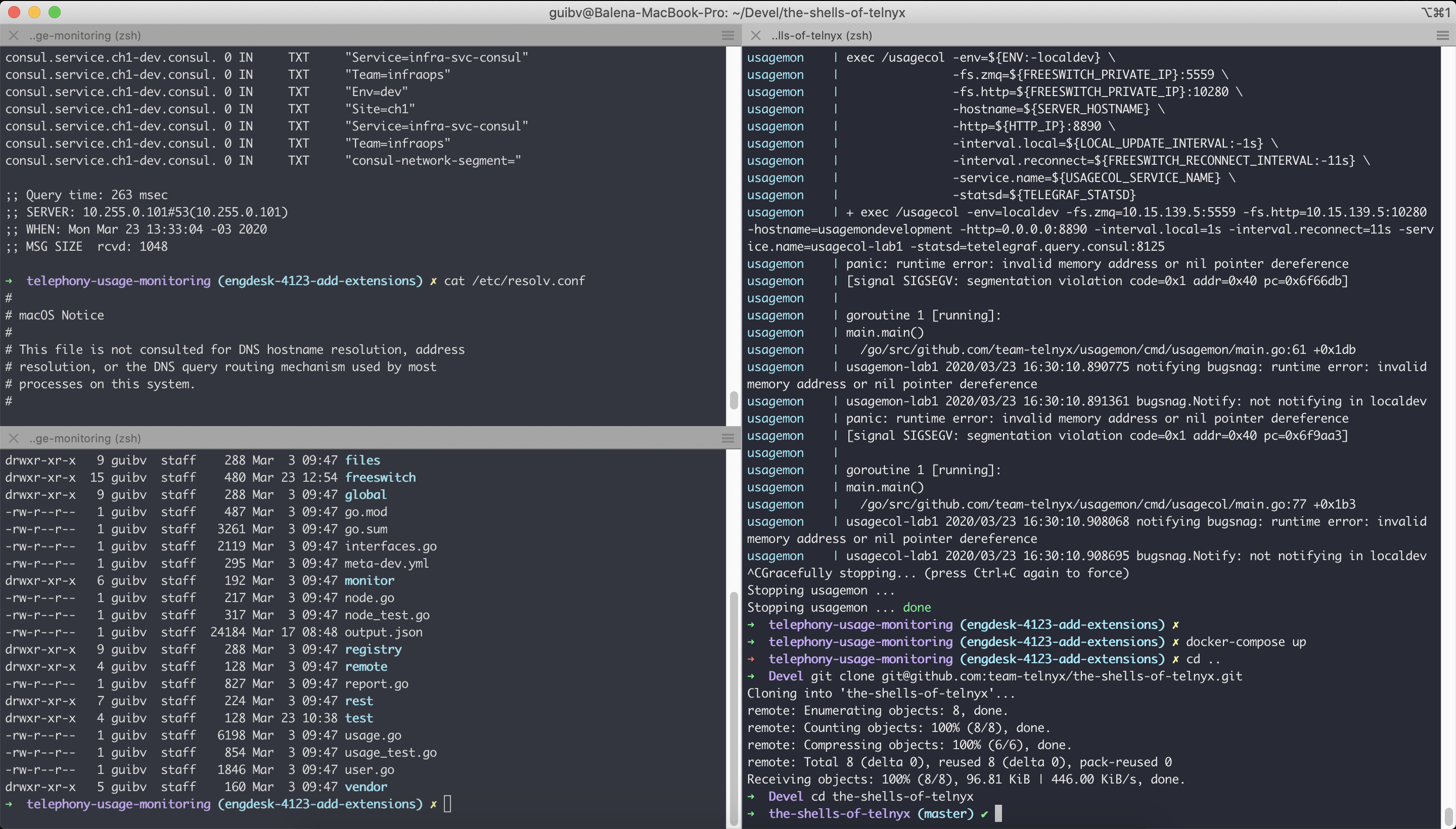Viewport: 1456px width, 829px height.
Task: Click the bottom-left pane prompt cursor
Action: click(447, 803)
